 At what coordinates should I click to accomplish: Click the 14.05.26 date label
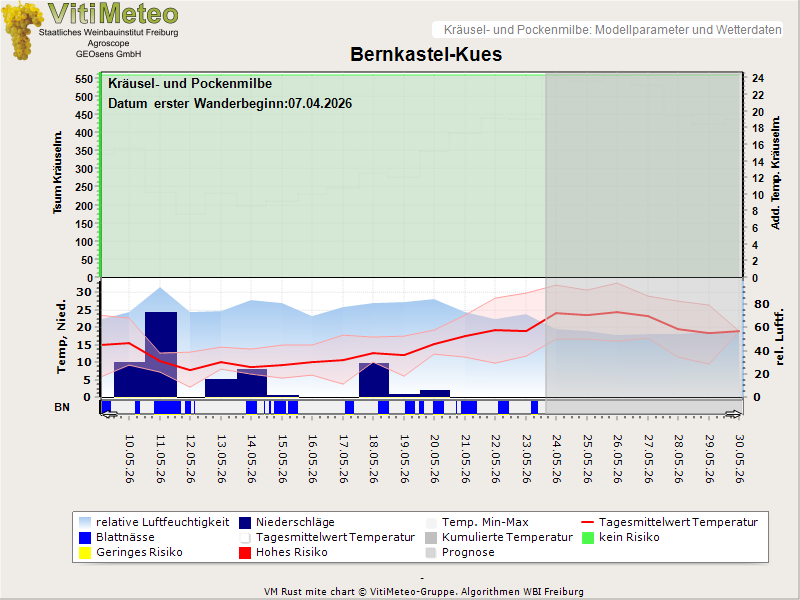click(252, 459)
